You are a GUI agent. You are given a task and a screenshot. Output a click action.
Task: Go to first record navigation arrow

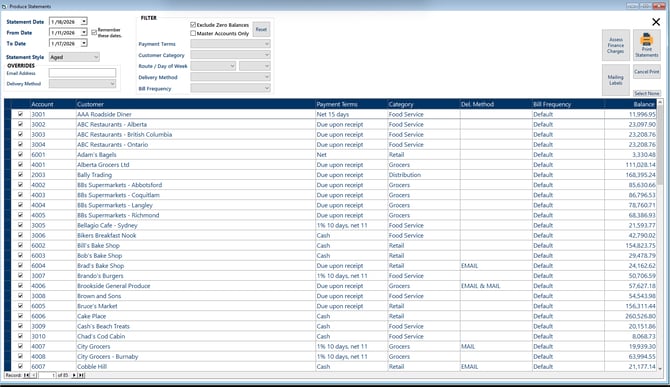pos(26,375)
